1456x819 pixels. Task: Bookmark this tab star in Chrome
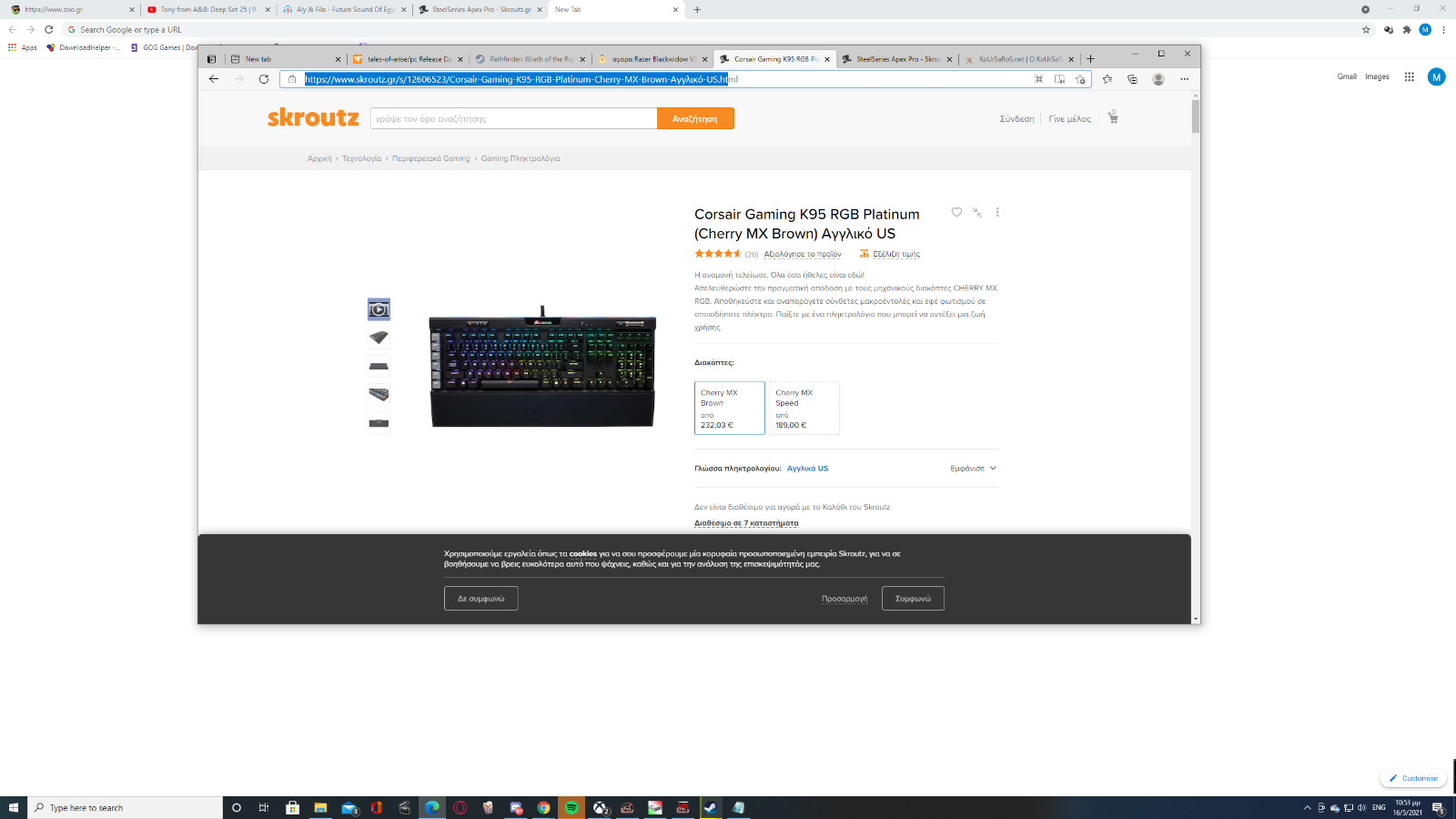click(1366, 29)
